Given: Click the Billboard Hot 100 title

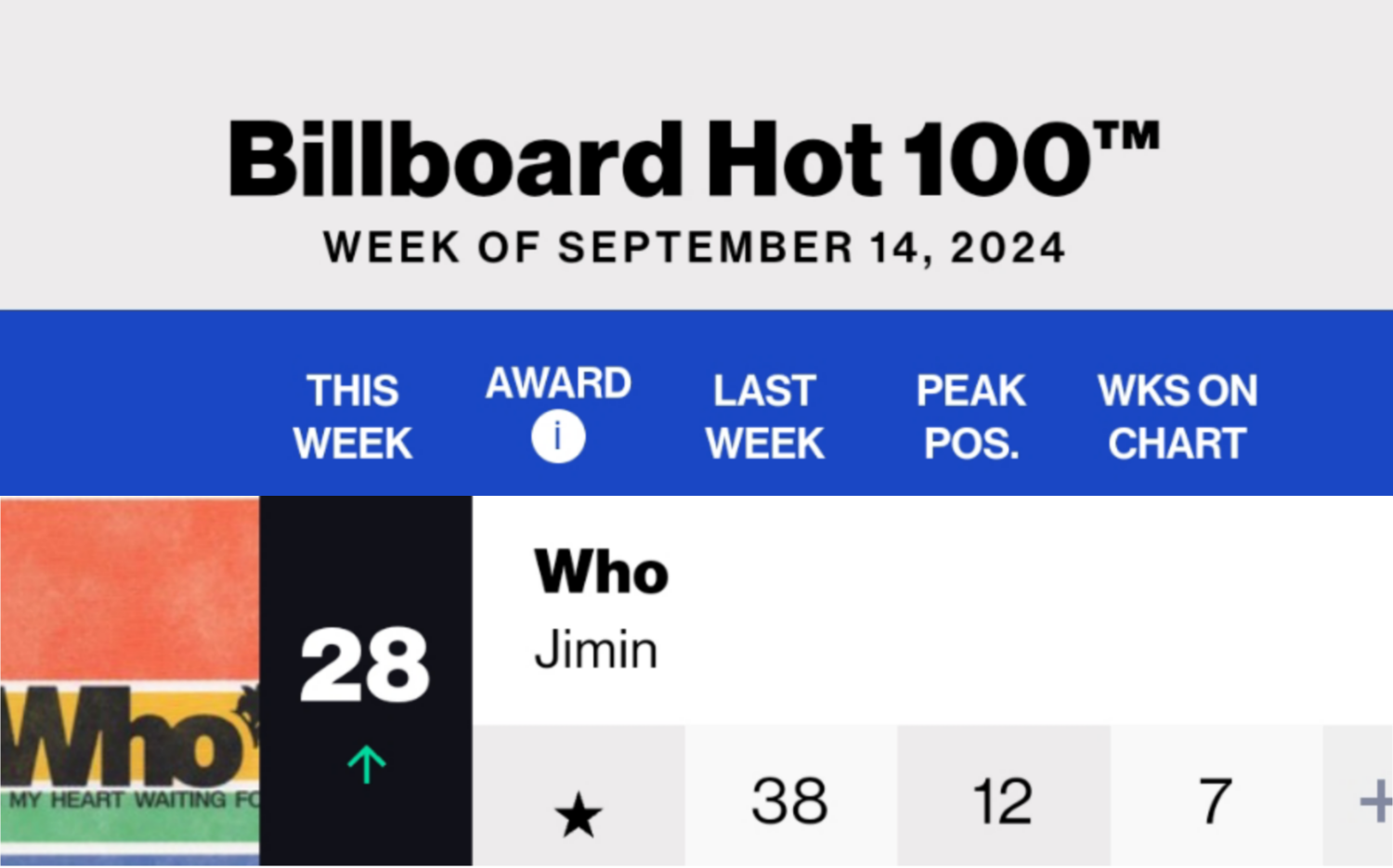Looking at the screenshot, I should pos(695,159).
